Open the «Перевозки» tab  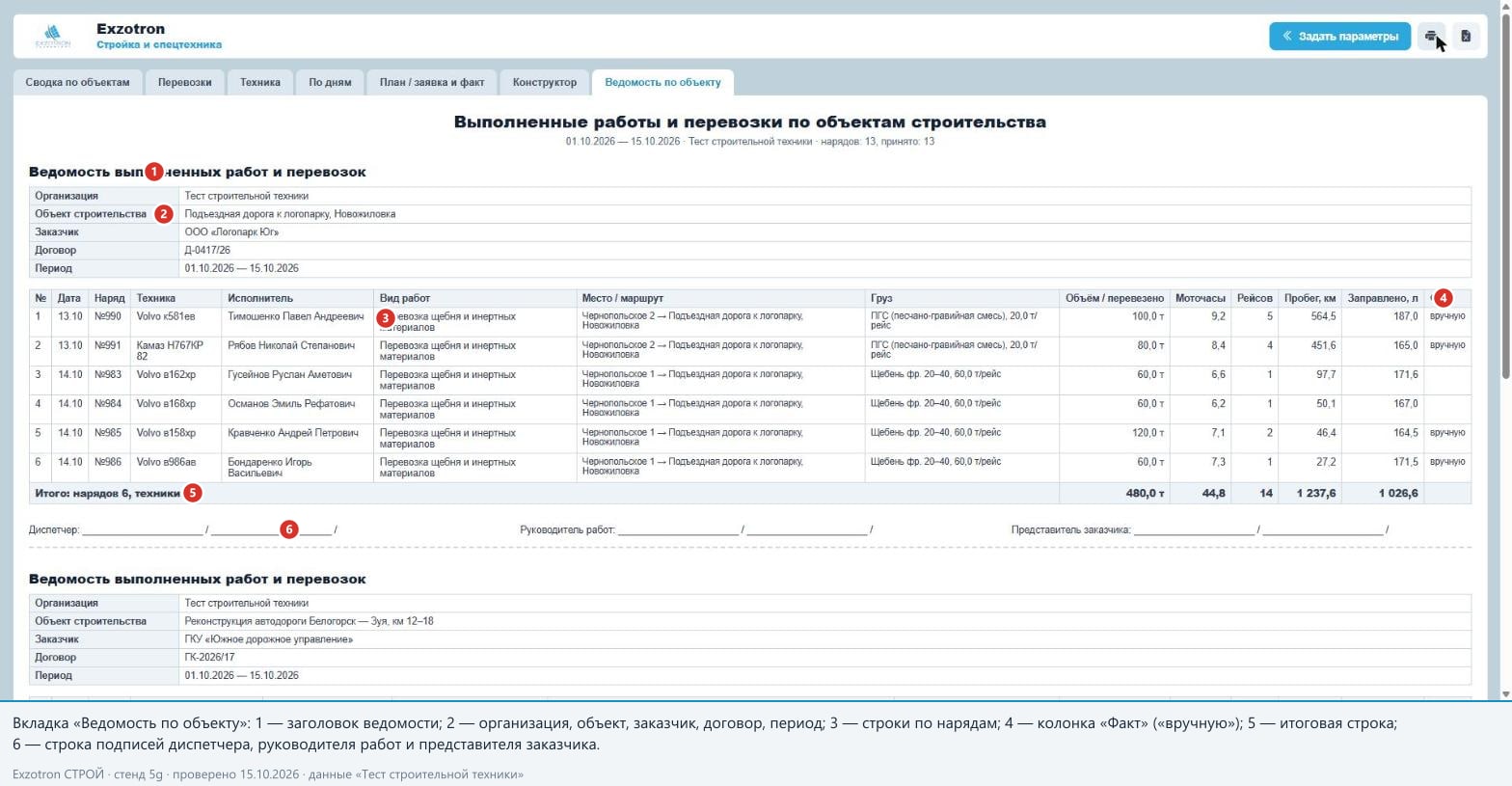[185, 82]
